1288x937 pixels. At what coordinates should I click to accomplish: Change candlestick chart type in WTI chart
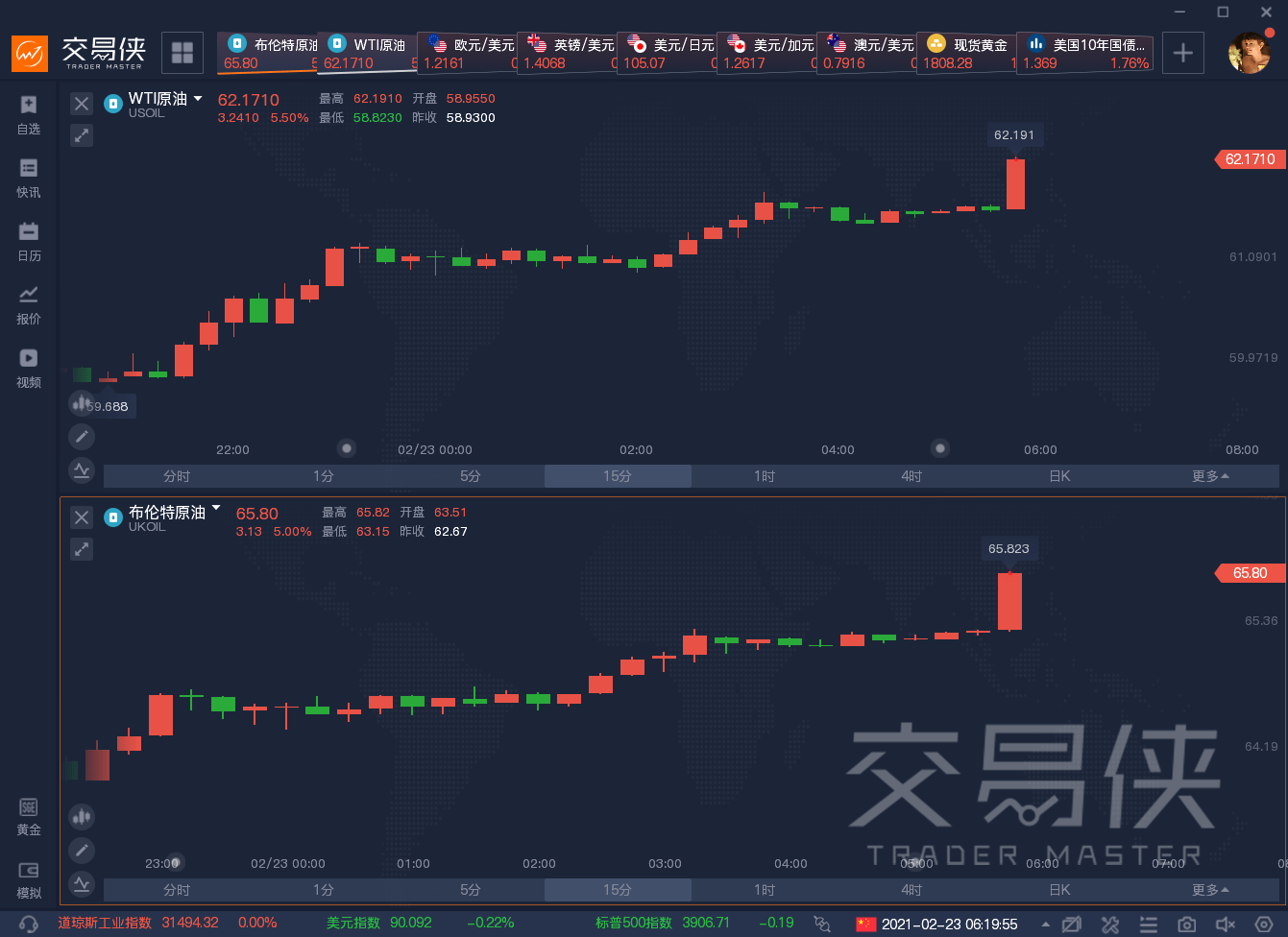click(x=82, y=403)
